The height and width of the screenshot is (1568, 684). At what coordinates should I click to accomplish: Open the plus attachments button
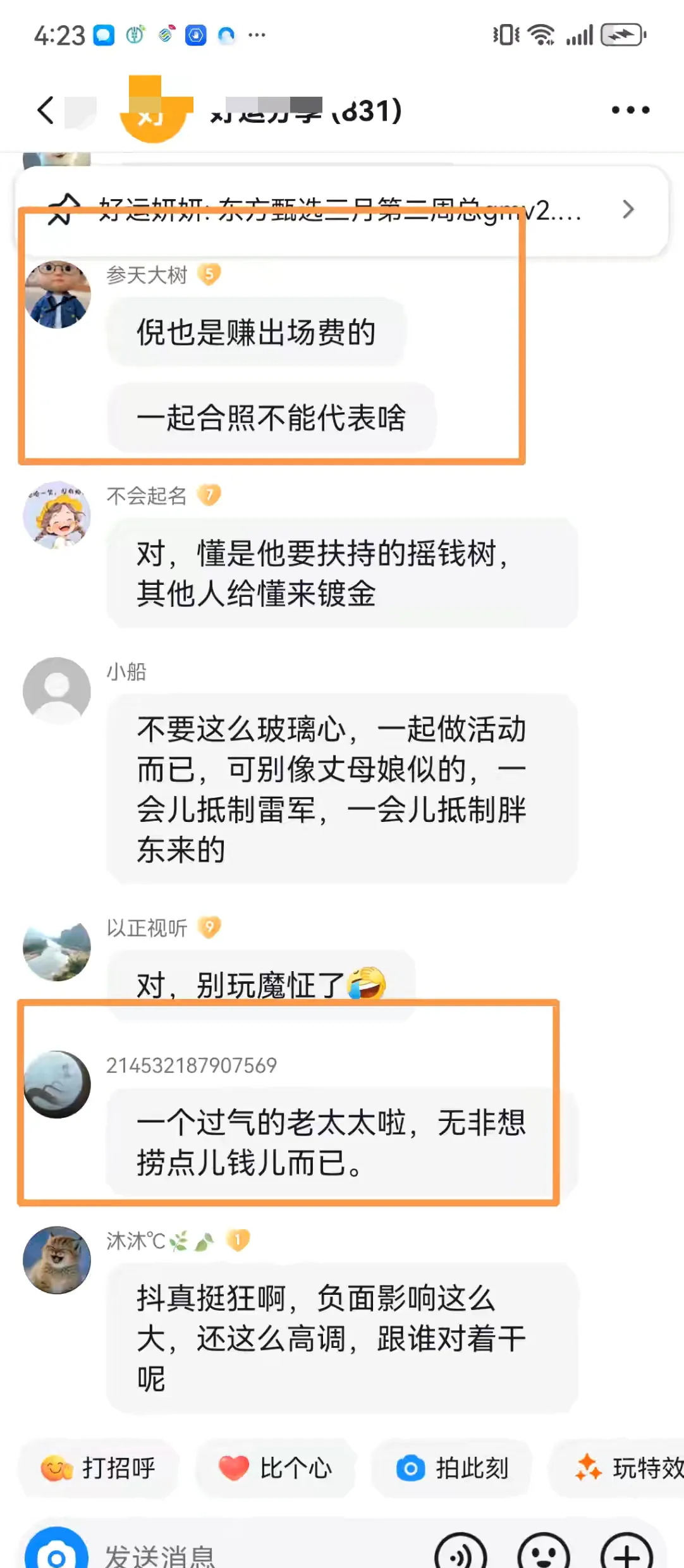(x=626, y=1552)
